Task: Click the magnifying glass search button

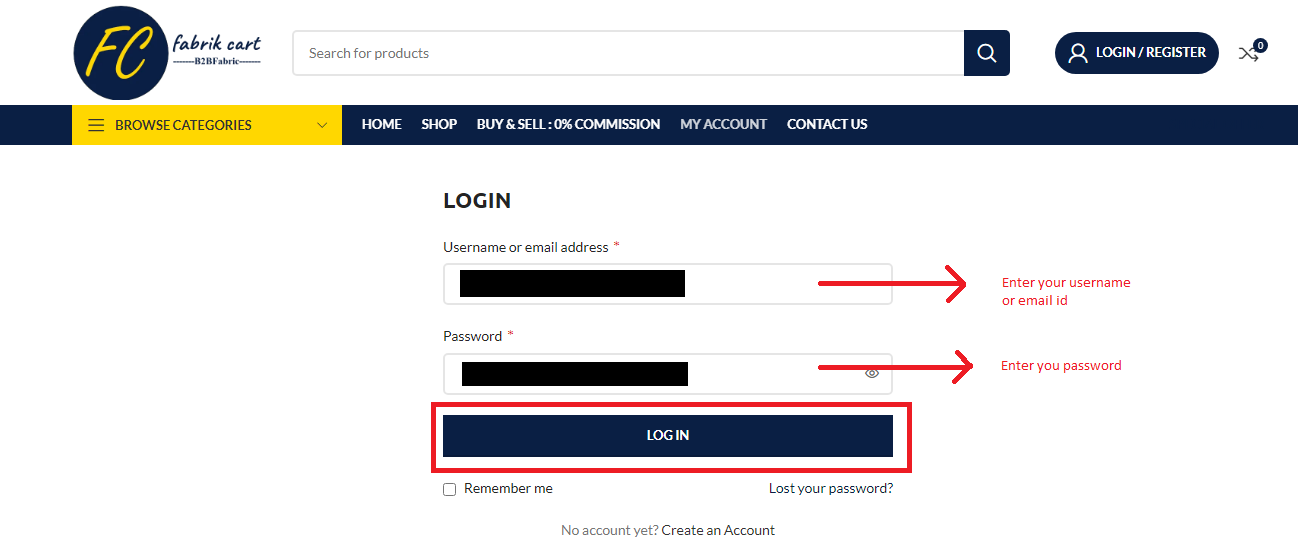Action: pos(986,53)
